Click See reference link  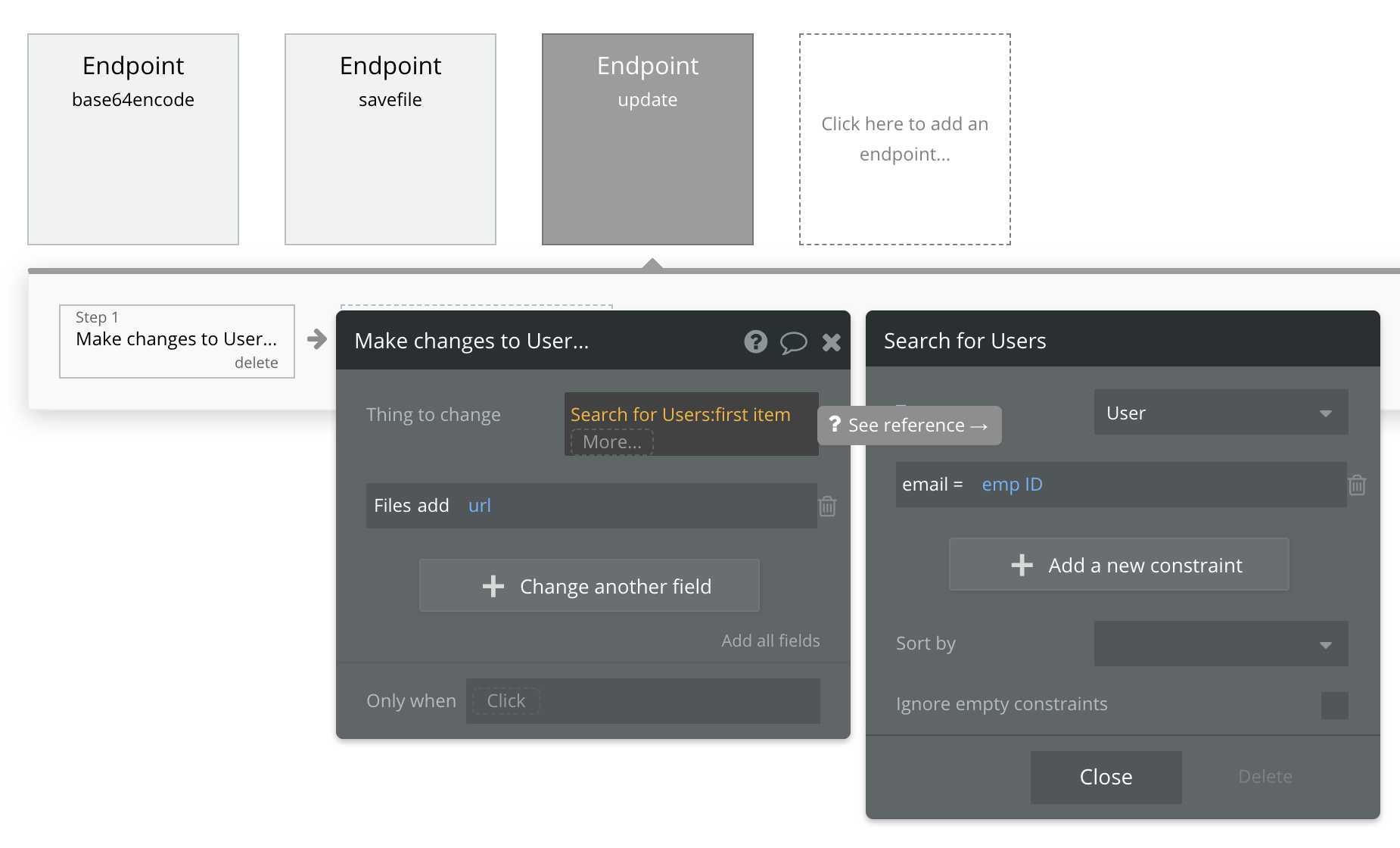click(910, 426)
